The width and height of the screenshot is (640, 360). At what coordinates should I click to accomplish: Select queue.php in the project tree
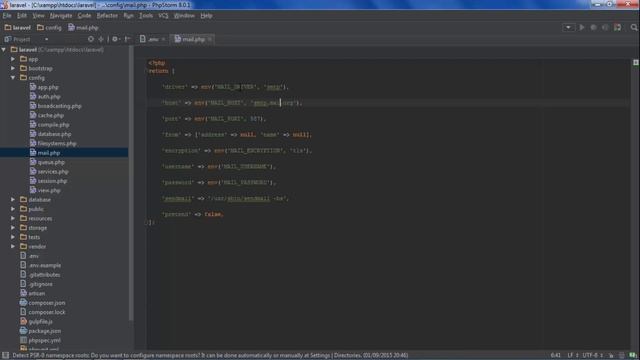pos(51,162)
